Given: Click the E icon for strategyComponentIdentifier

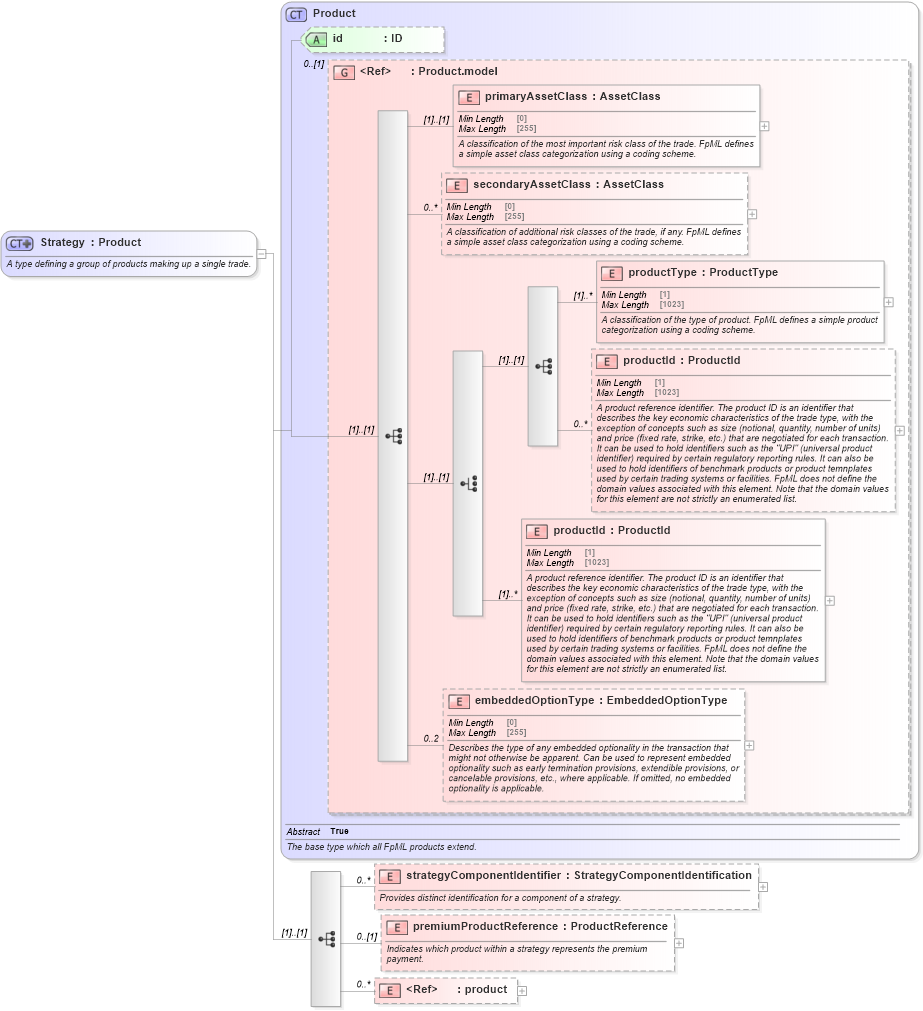Looking at the screenshot, I should [388, 875].
